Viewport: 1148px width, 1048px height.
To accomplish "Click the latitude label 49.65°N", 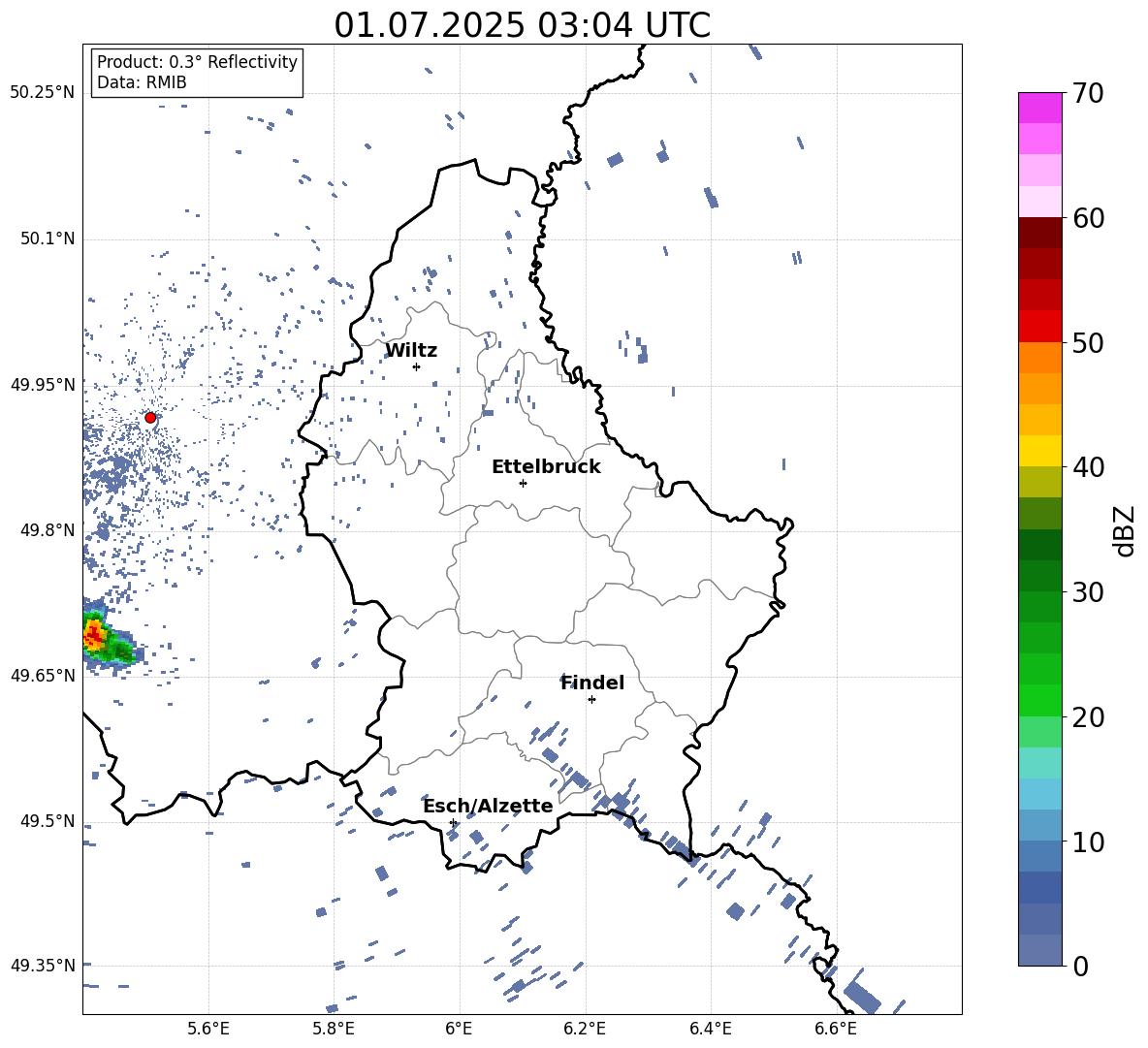I will 43,676.
